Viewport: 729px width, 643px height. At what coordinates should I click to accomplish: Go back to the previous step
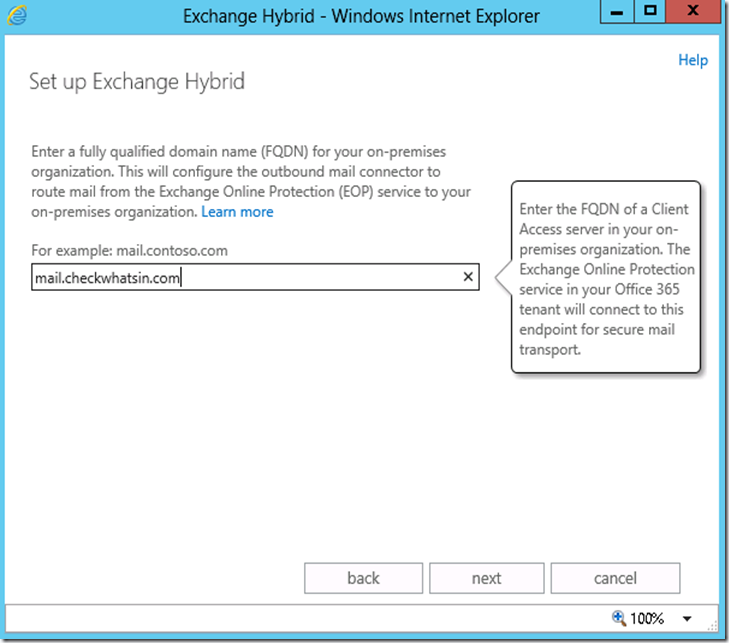[x=363, y=578]
